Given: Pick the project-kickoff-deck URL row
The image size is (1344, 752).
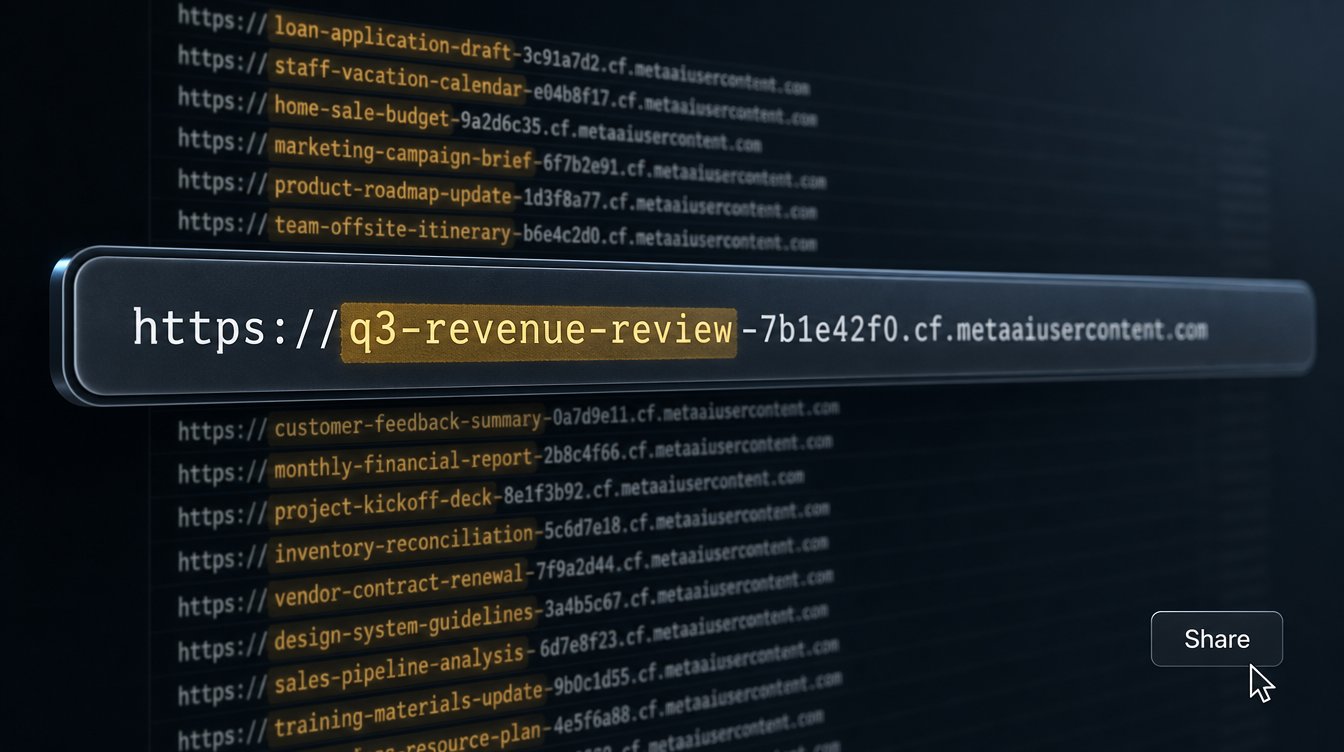Looking at the screenshot, I should click(x=491, y=496).
